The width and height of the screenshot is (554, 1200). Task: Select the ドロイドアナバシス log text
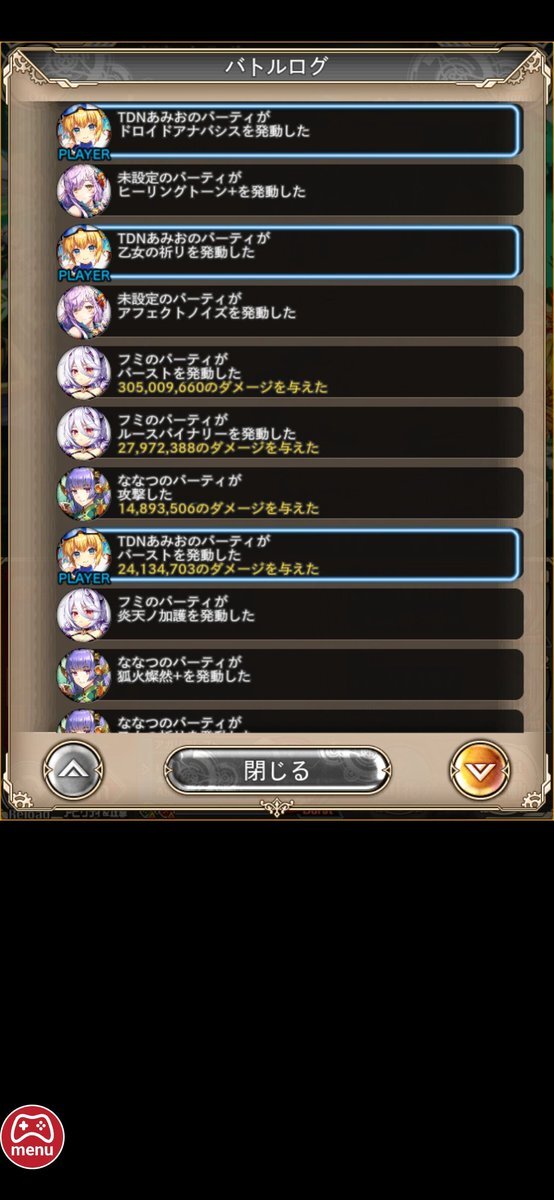click(x=213, y=131)
